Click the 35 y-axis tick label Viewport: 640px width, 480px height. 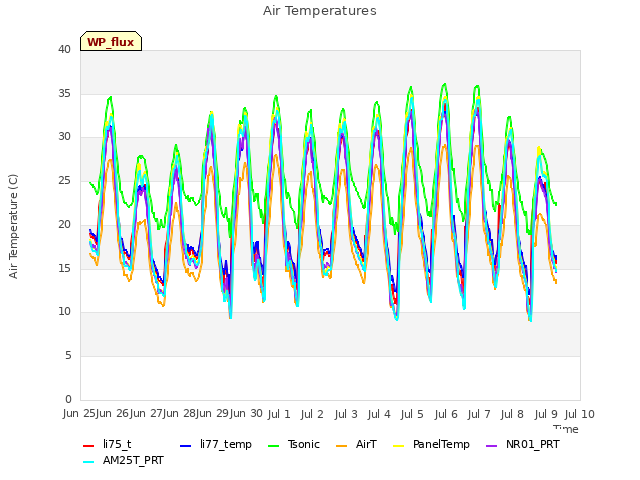point(64,93)
